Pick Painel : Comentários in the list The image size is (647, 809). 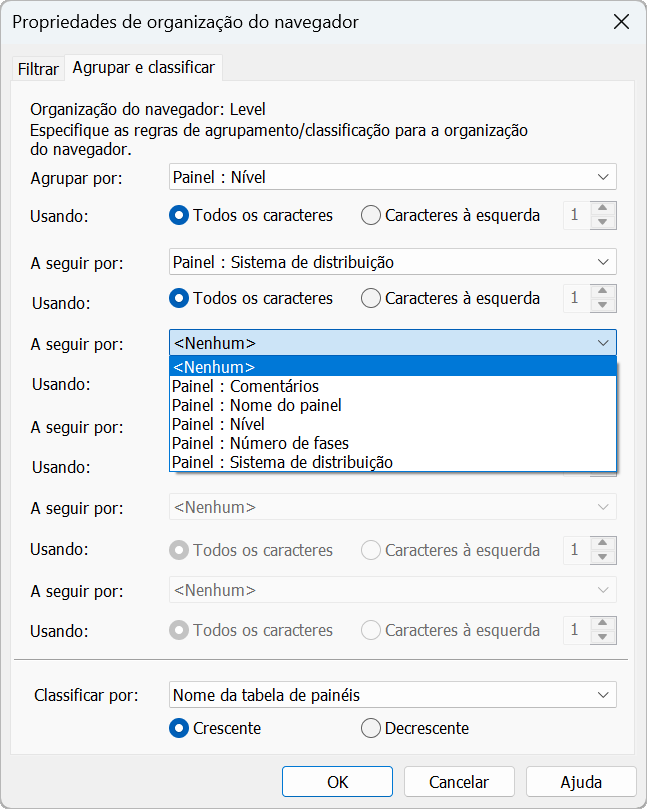point(392,386)
